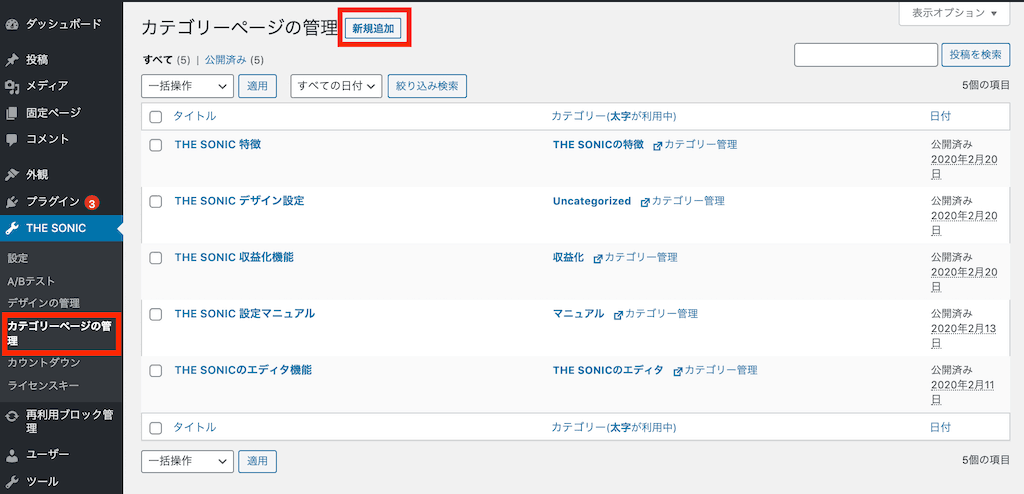Click the plugin plug icon beside プラグイン
Image resolution: width=1024 pixels, height=494 pixels.
[x=11, y=202]
